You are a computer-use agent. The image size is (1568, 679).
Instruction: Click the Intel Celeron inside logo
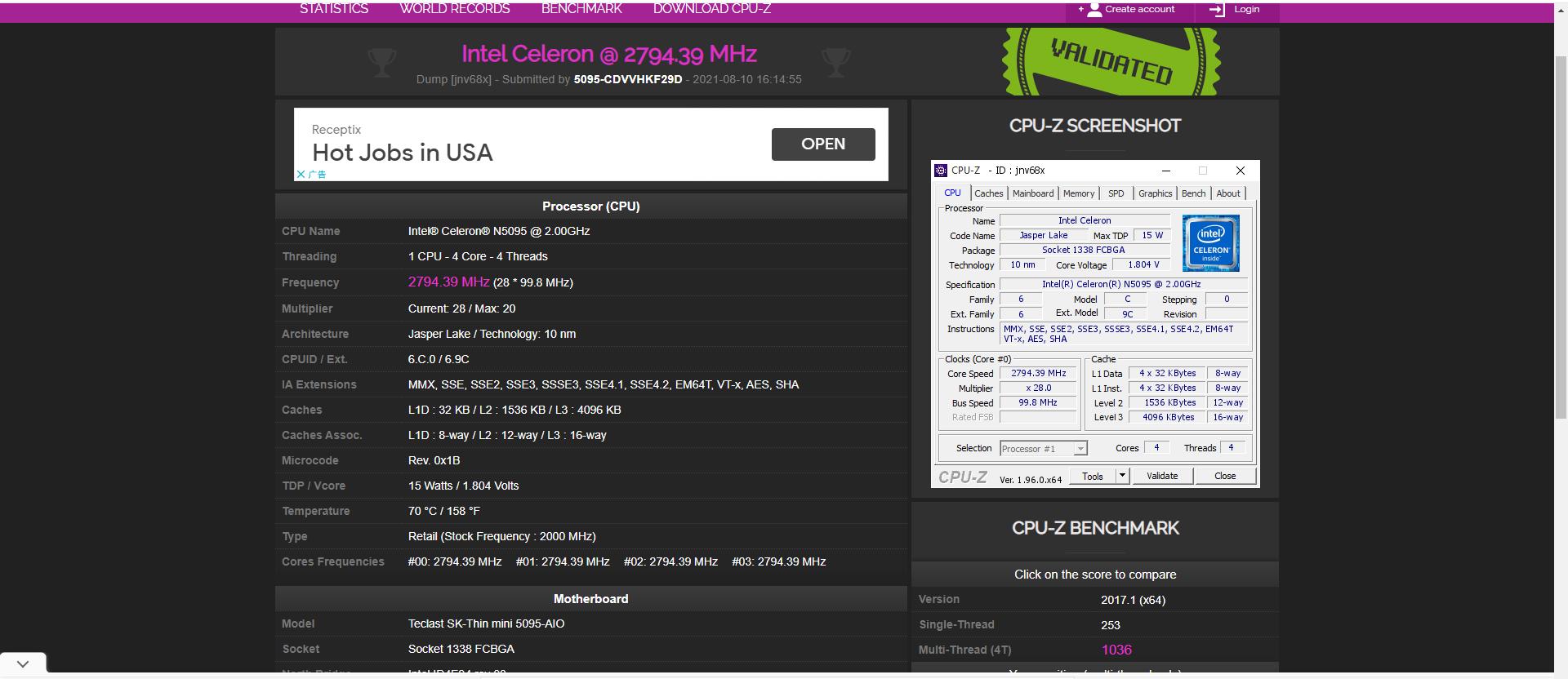(x=1210, y=243)
